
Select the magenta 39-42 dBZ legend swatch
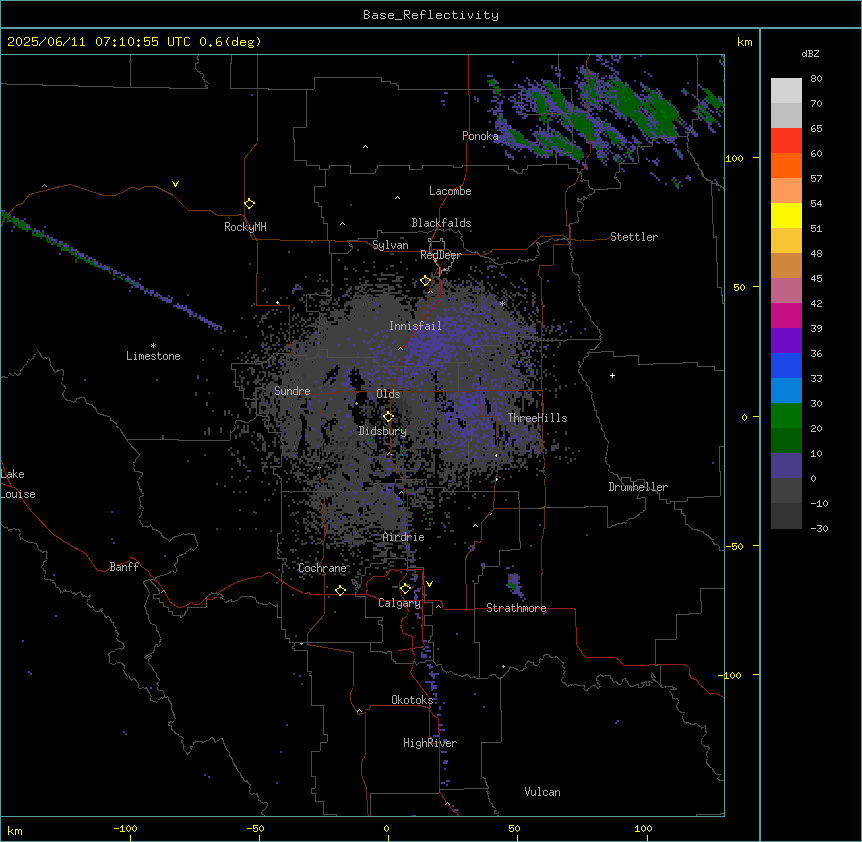tap(786, 316)
